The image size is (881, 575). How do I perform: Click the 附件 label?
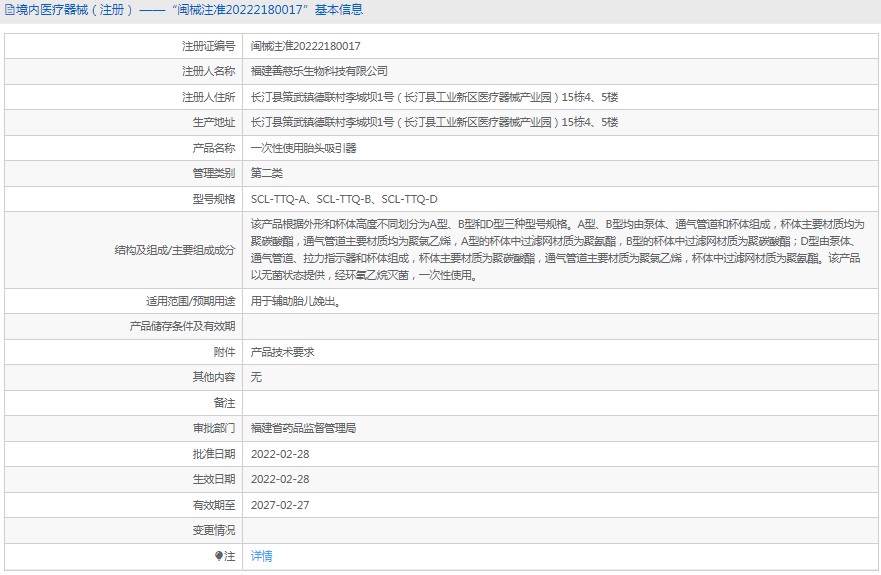point(224,352)
